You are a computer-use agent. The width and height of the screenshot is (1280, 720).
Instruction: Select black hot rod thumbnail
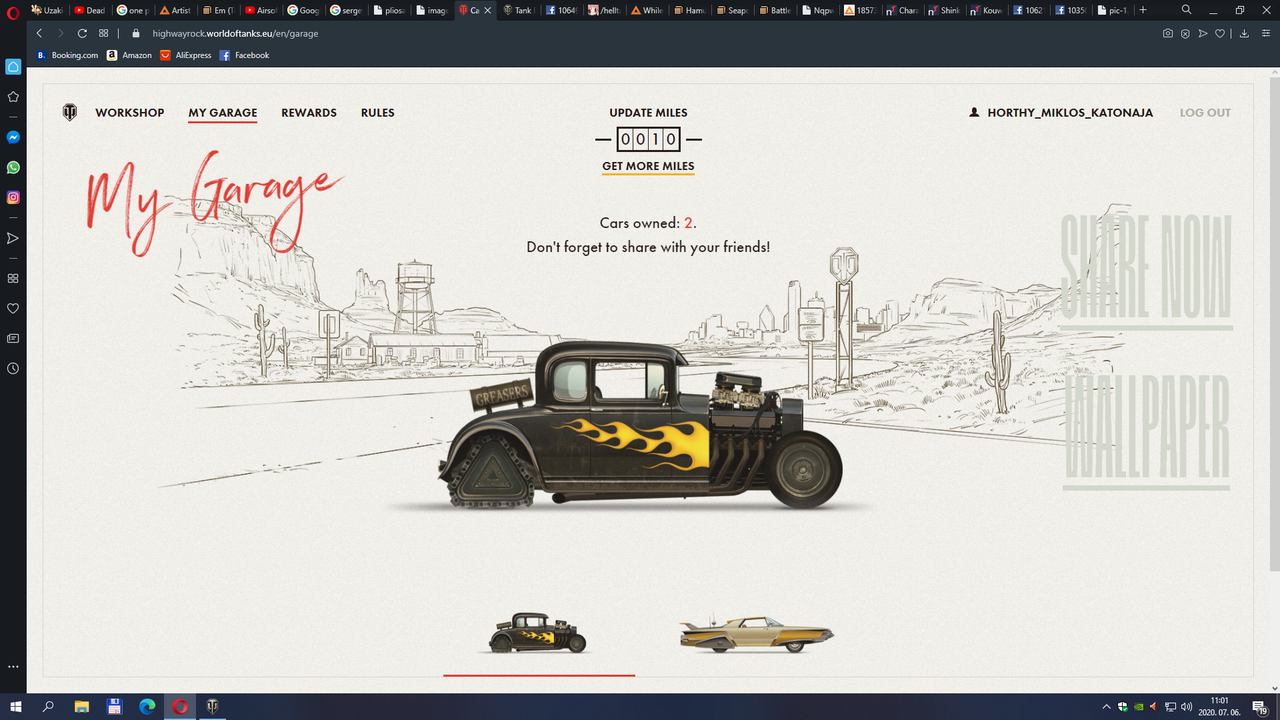pyautogui.click(x=537, y=633)
